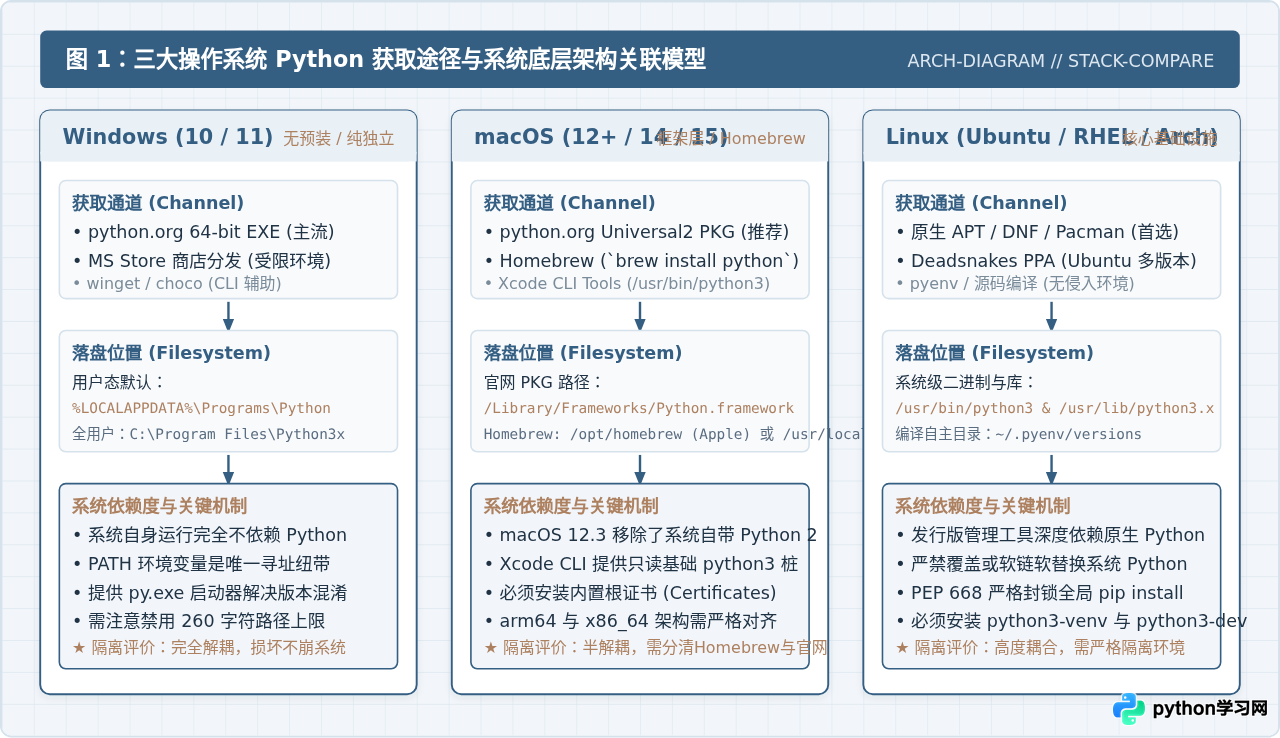Click "Xcode CLI 提供只读基础 python3 桩" line
The width and height of the screenshot is (1280, 738).
tap(641, 564)
